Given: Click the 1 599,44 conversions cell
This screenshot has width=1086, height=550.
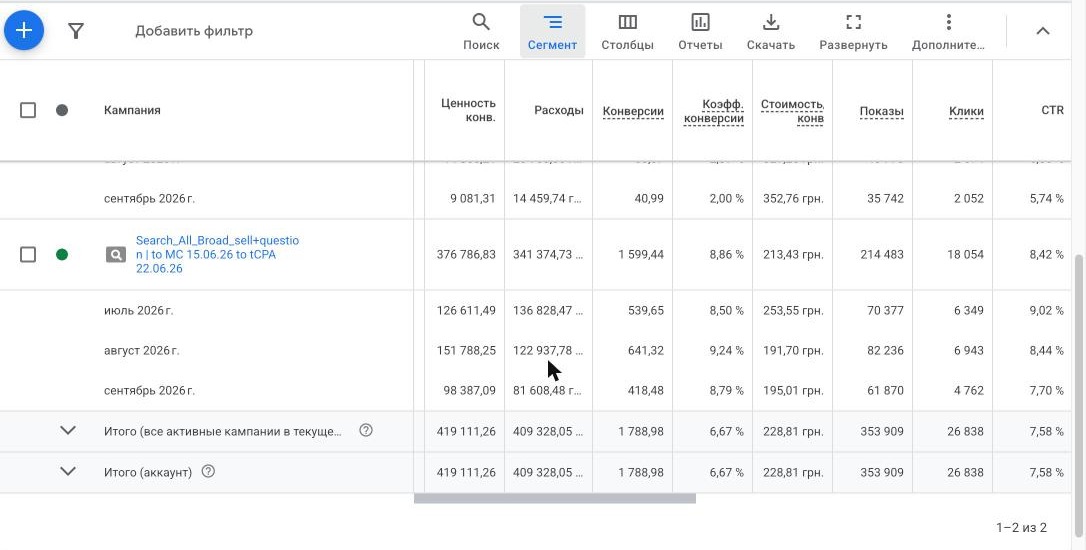Looking at the screenshot, I should (x=641, y=254).
